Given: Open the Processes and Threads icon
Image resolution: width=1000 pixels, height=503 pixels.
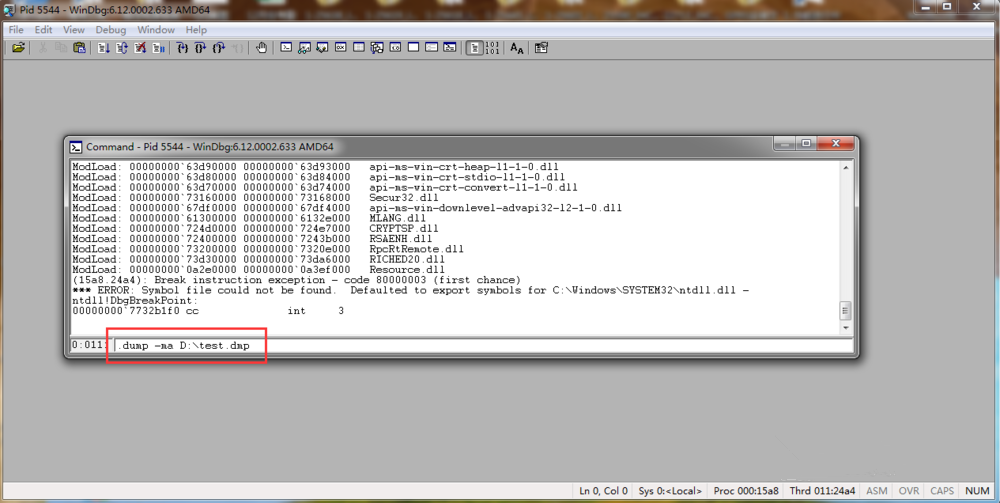Looking at the screenshot, I should pos(432,48).
